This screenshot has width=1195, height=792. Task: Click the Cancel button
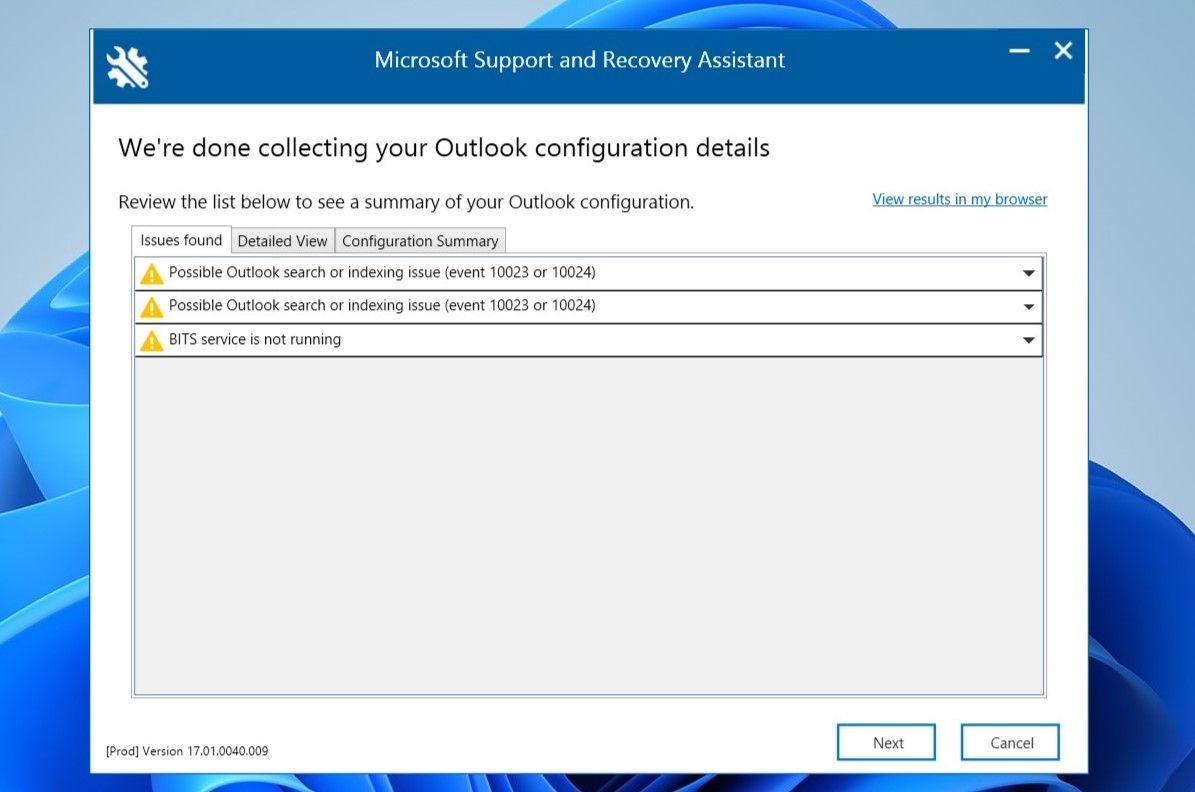tap(1011, 742)
